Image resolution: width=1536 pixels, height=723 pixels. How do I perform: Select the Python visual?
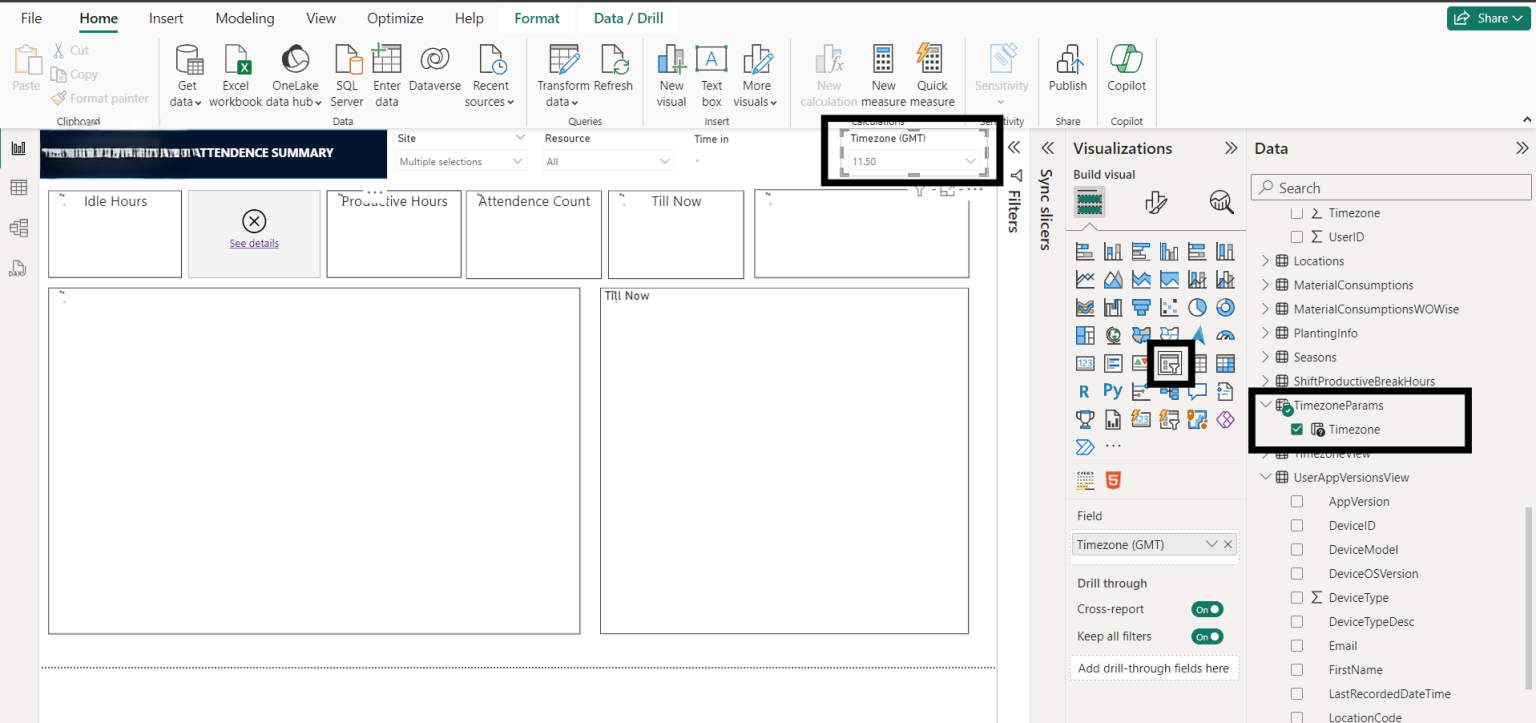1113,391
